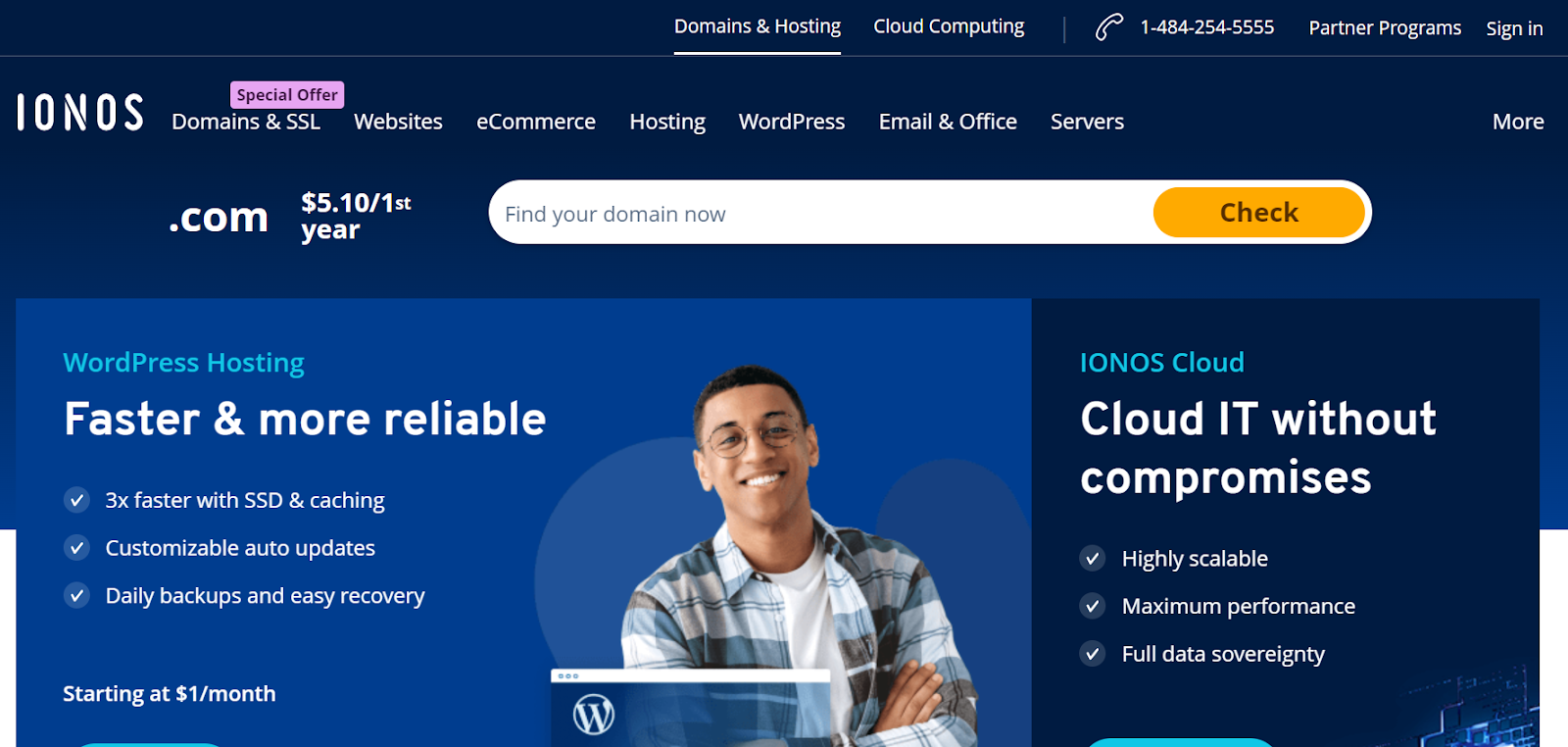Viewport: 1568px width, 747px height.
Task: Open the Servers menu
Action: coord(1087,122)
